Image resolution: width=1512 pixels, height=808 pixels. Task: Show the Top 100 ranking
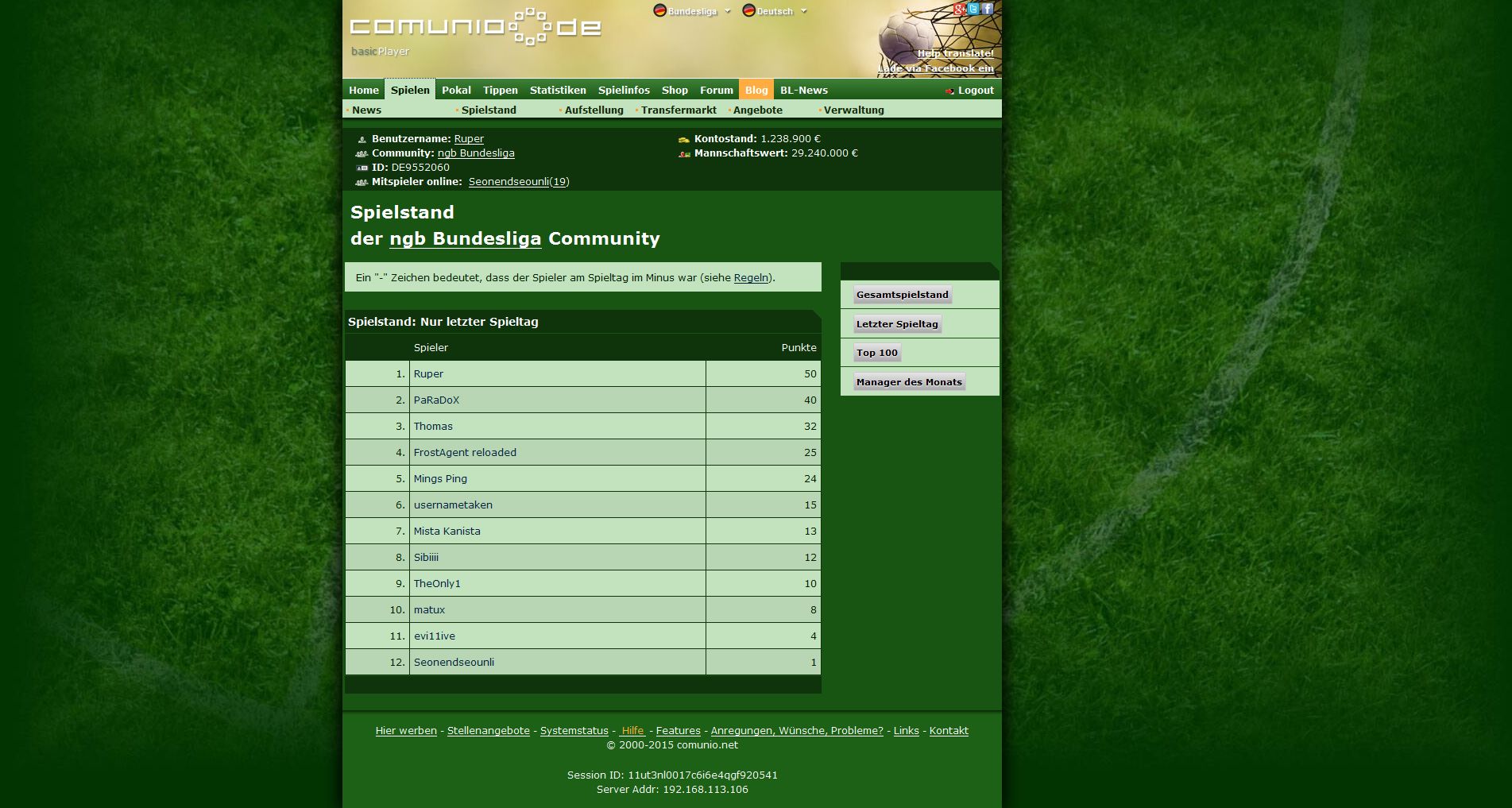pos(876,353)
